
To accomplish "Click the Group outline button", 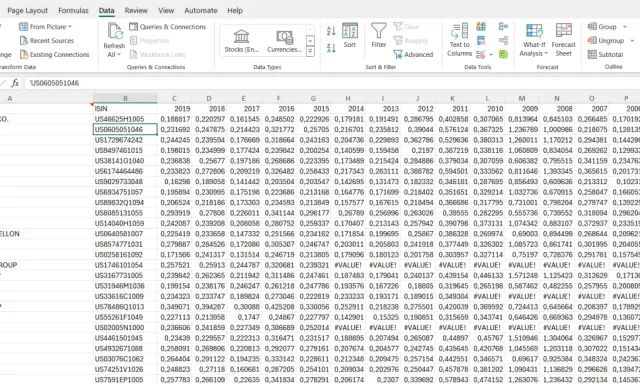I will click(602, 27).
